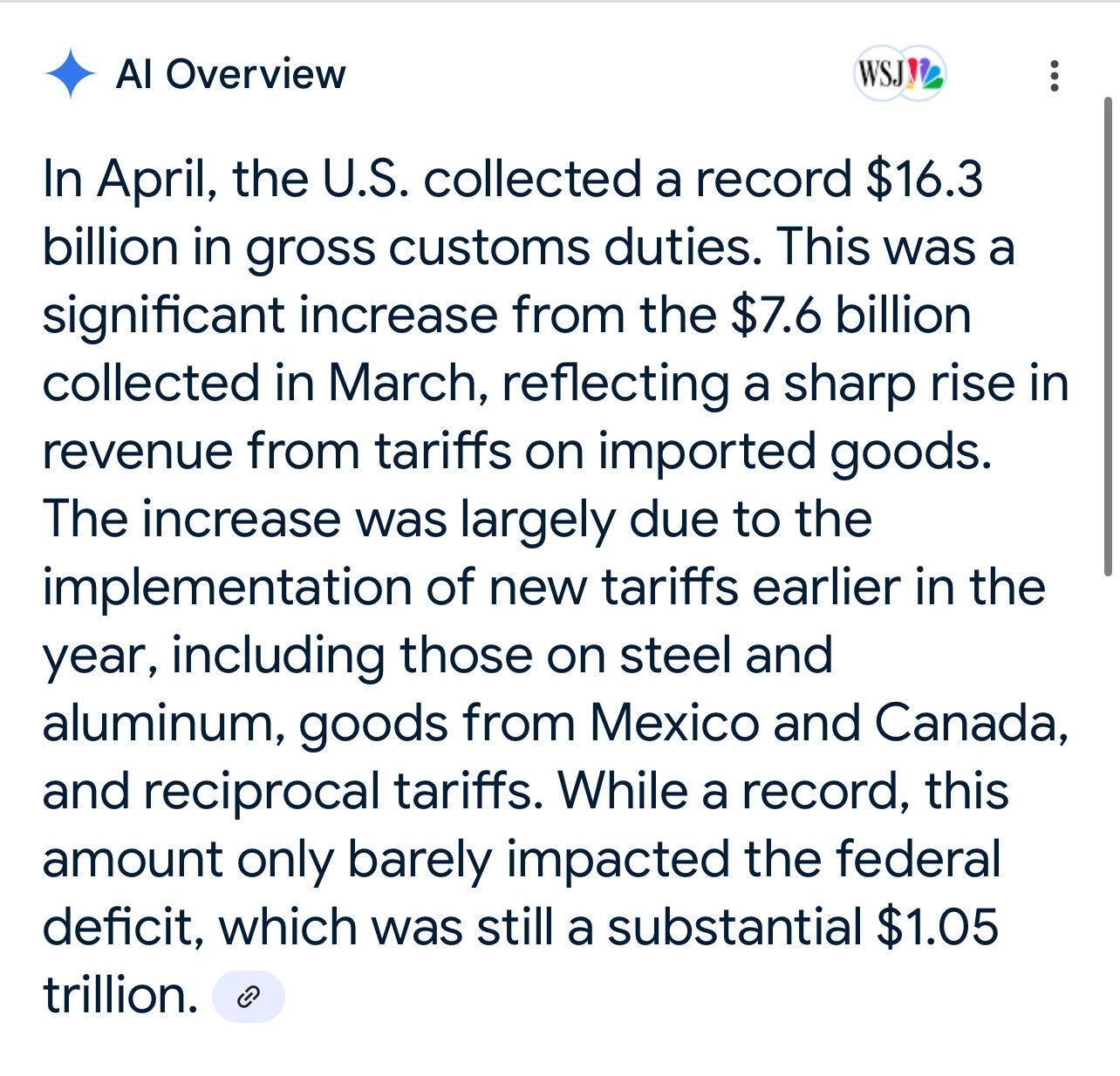This screenshot has width=1120, height=1076.
Task: Click the '$16.3' figure in the text
Action: pyautogui.click(x=925, y=179)
